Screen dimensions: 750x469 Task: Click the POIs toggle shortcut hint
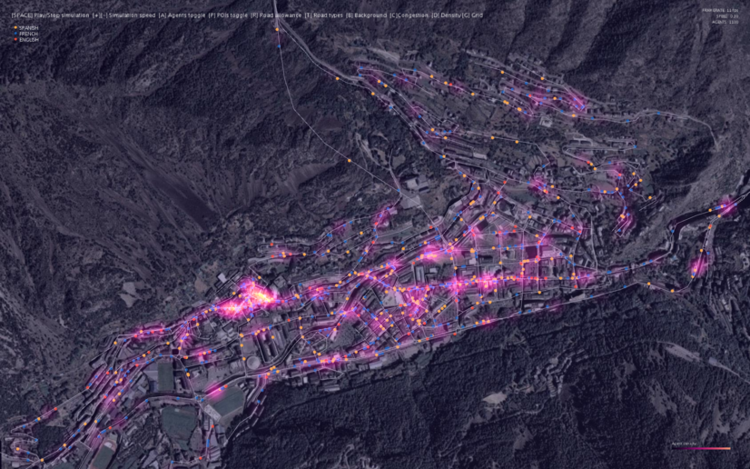point(228,15)
